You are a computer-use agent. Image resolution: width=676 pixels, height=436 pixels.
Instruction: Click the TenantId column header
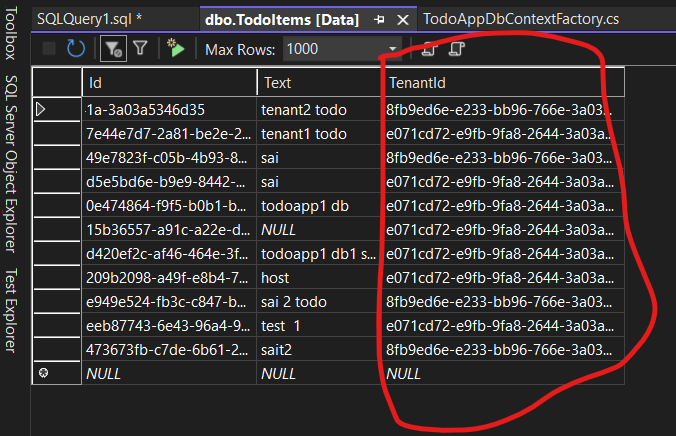coord(503,82)
